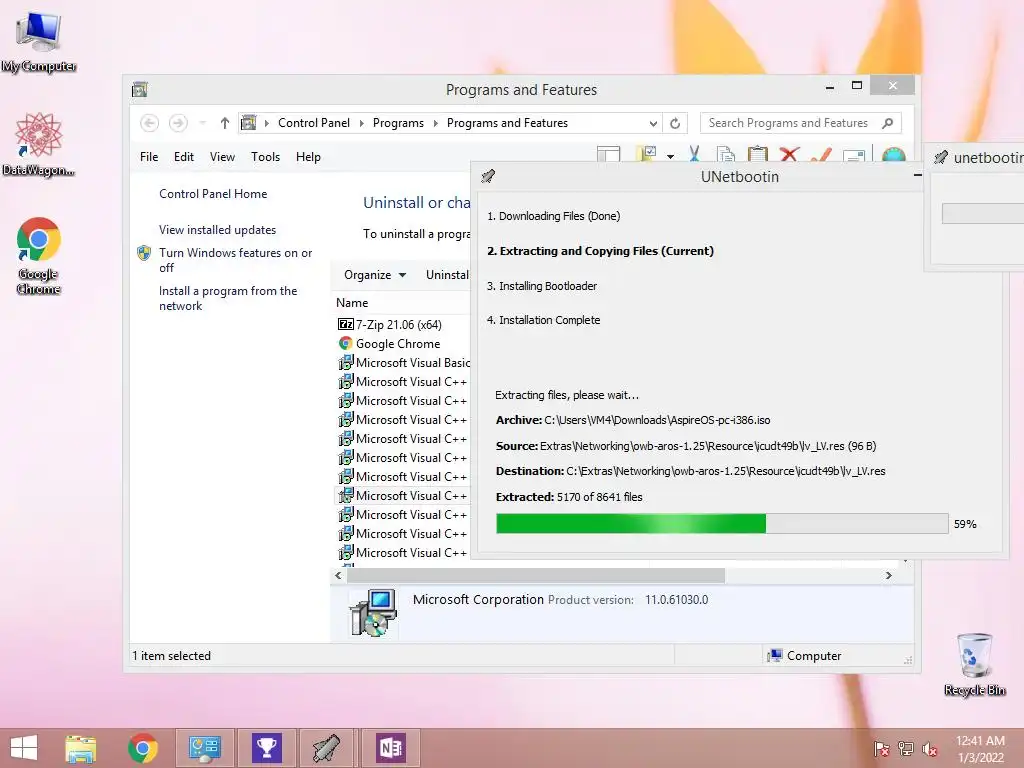The image size is (1024, 768).
Task: Open the Help menu
Action: (308, 157)
